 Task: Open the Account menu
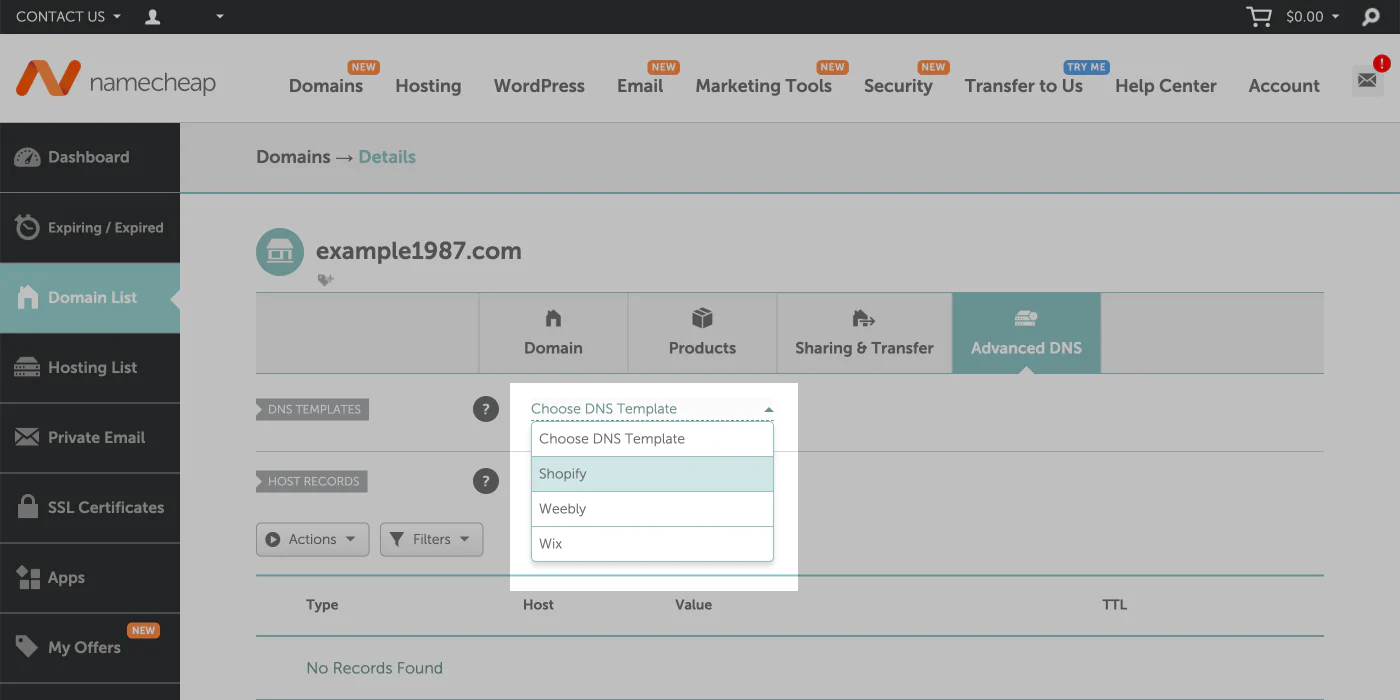click(1284, 86)
